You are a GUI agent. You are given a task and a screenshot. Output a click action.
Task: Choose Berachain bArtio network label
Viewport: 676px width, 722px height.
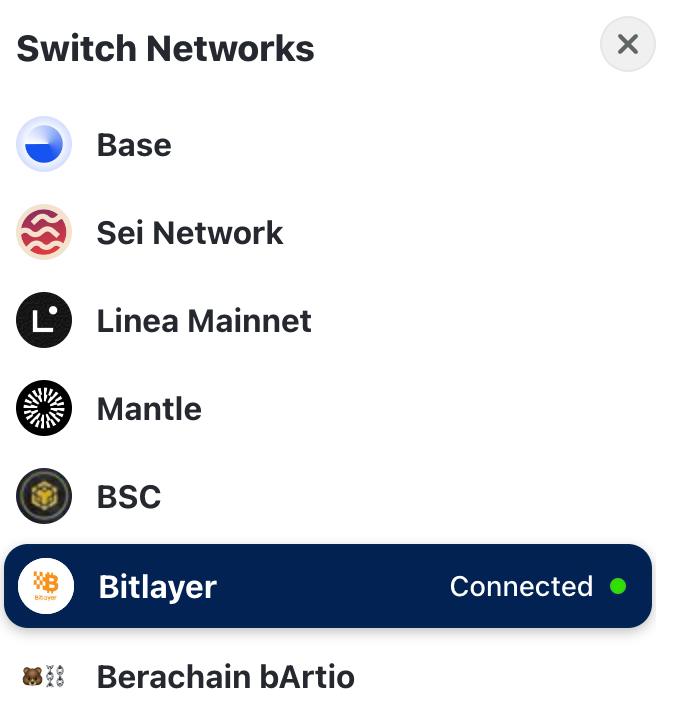point(226,677)
